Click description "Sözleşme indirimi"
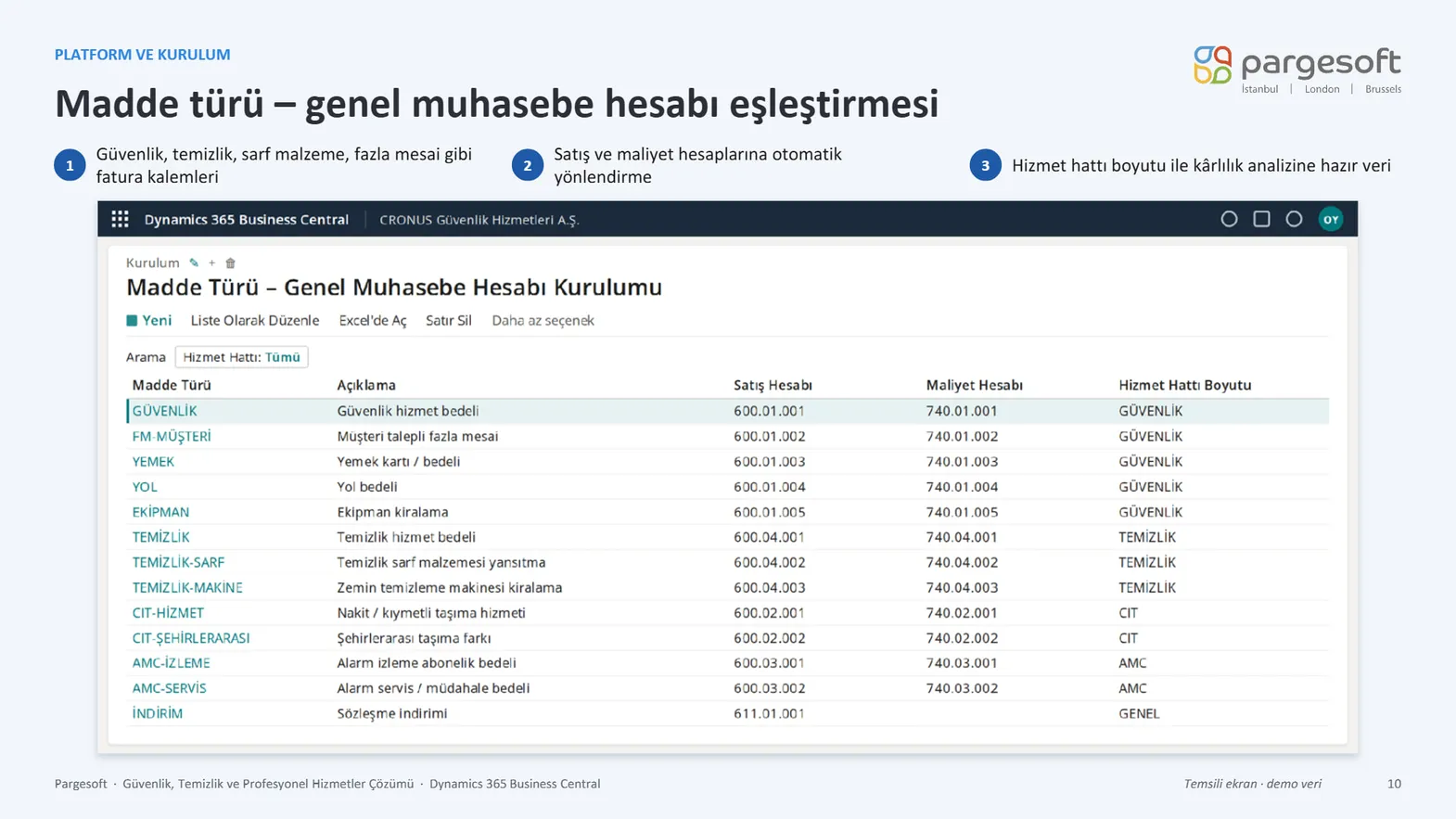 point(392,713)
